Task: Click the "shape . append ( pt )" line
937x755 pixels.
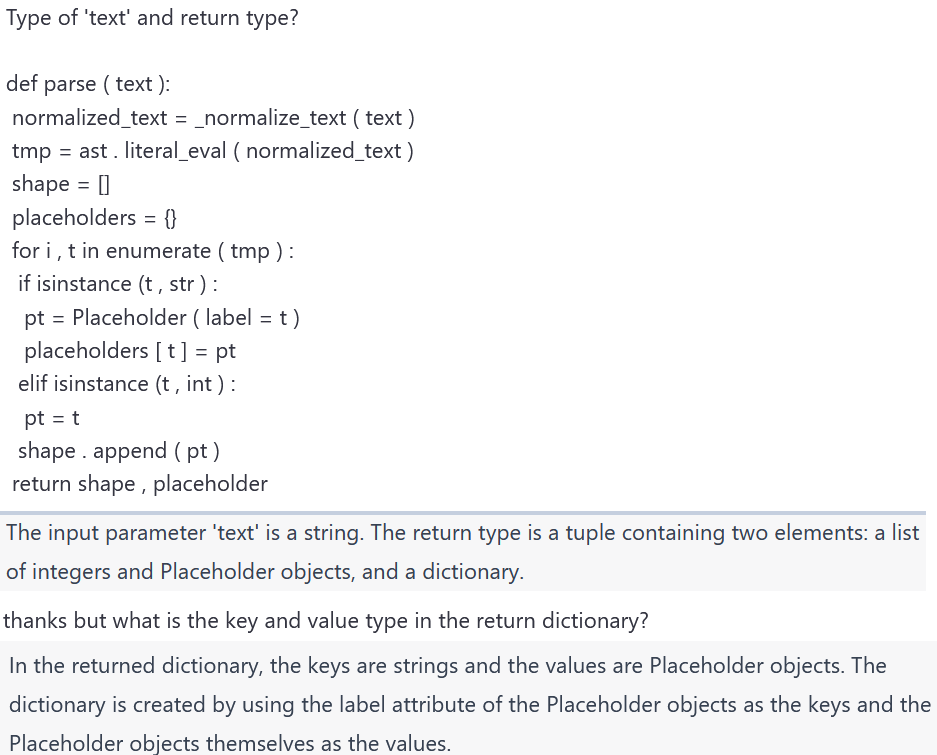Action: pos(118,451)
